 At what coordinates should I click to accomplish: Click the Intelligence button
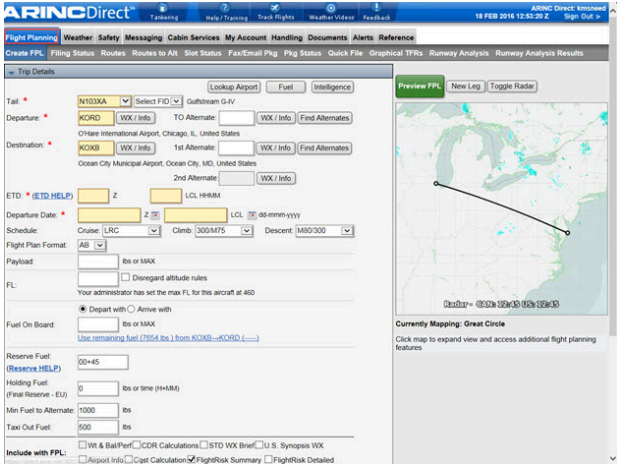[x=332, y=87]
